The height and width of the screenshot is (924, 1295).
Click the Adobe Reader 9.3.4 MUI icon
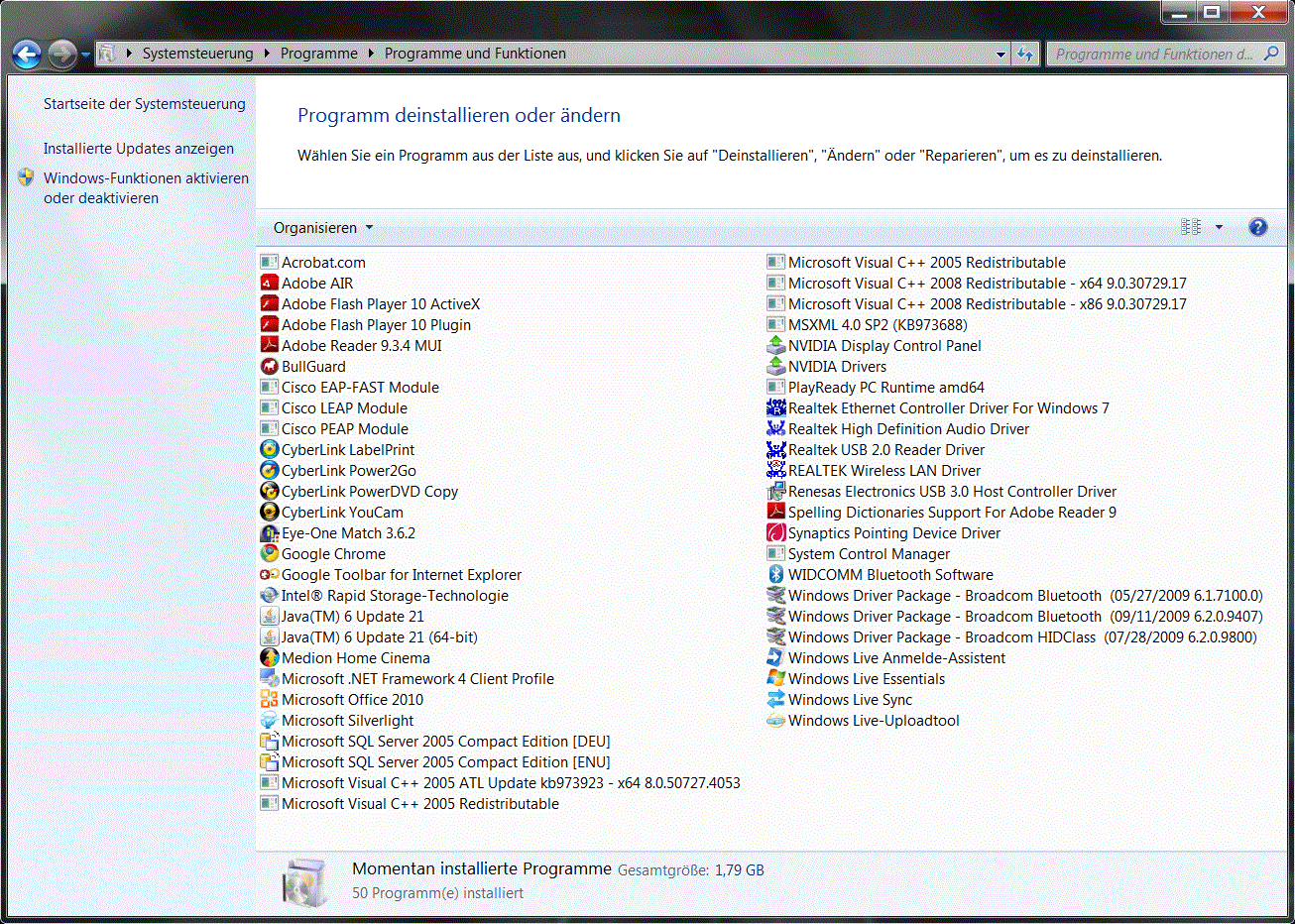click(x=269, y=345)
